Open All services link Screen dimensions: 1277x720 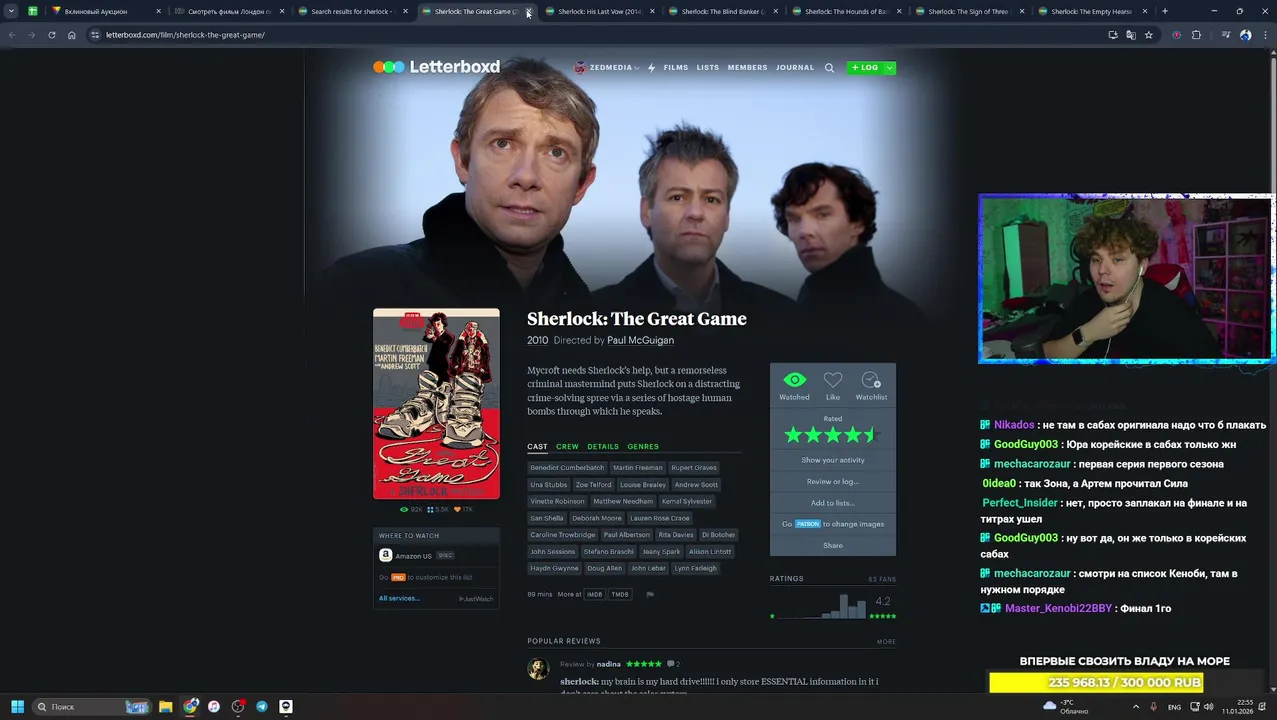click(399, 599)
